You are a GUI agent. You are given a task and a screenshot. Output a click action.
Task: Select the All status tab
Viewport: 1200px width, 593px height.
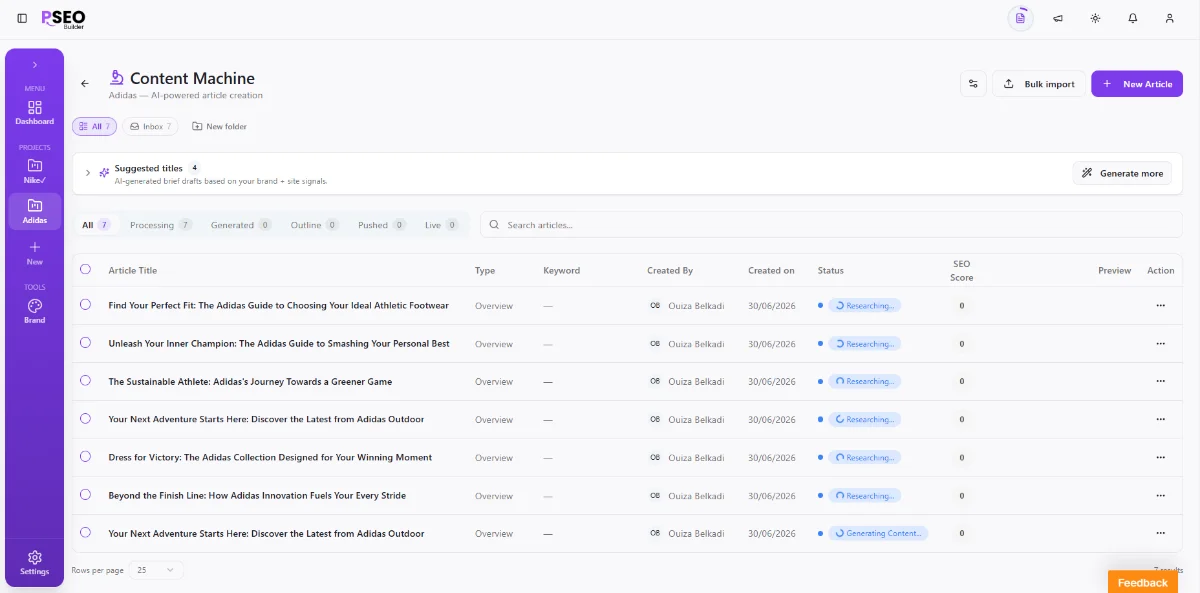click(96, 225)
